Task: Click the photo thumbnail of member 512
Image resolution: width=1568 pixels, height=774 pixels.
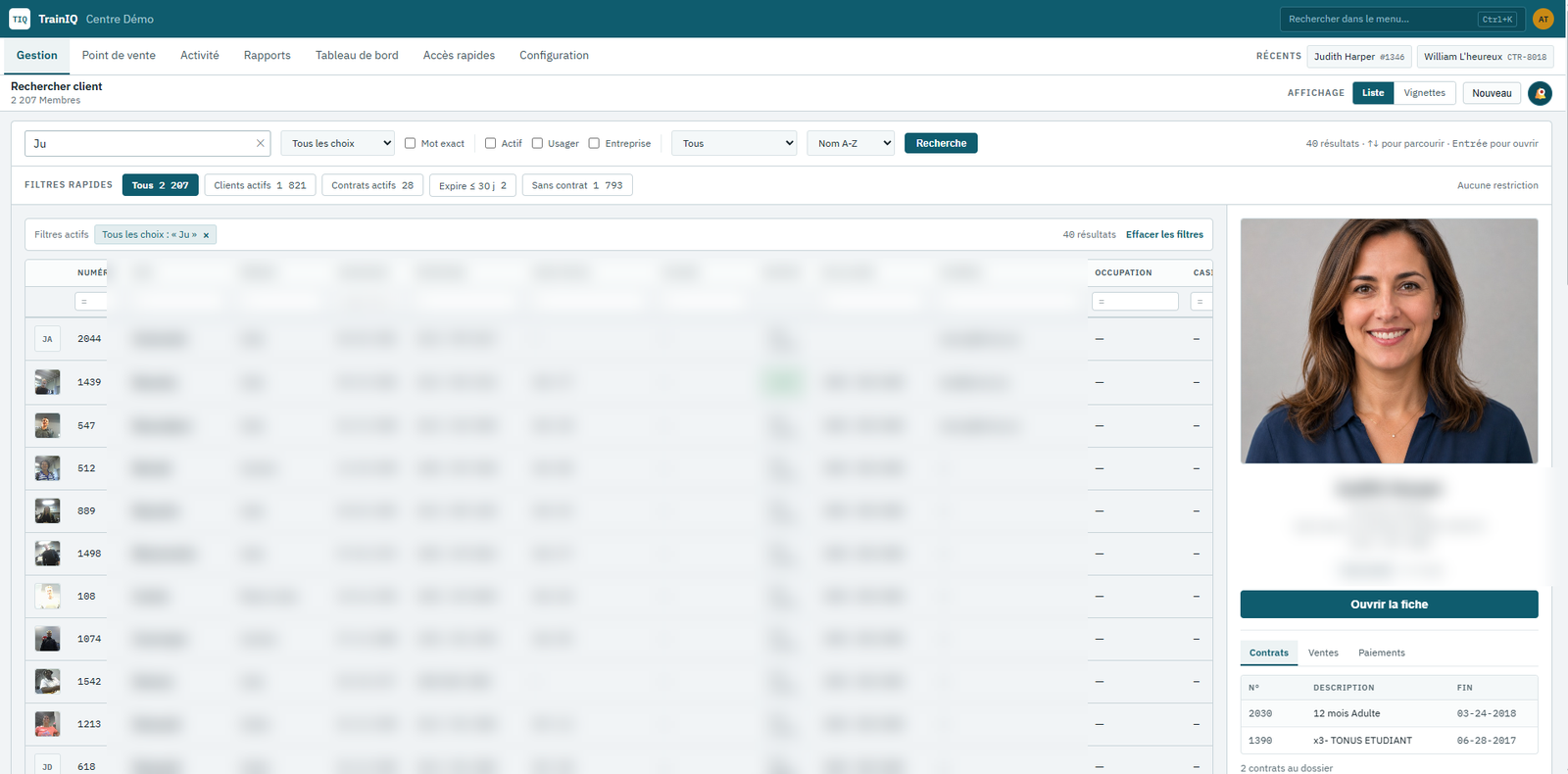Action: click(47, 468)
